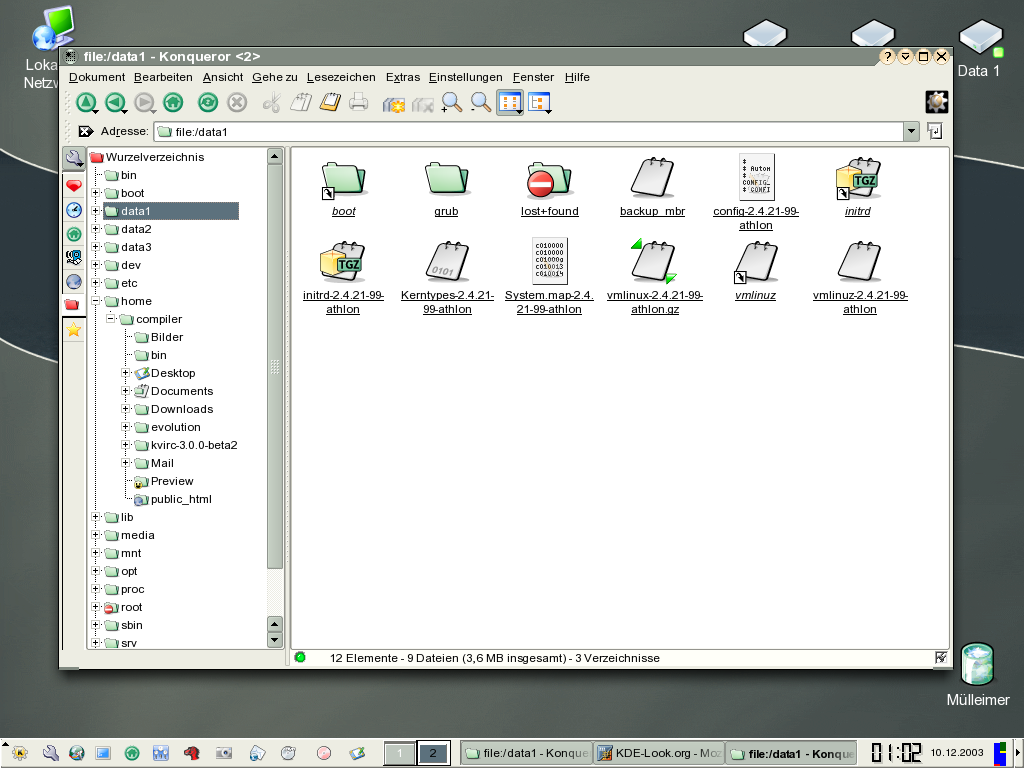This screenshot has width=1024, height=768.
Task: Expand the boot folder in tree
Action: click(95, 193)
